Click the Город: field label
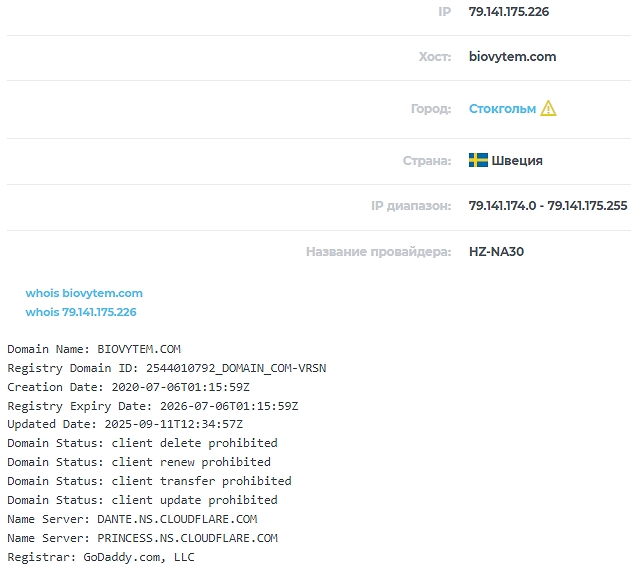 [x=431, y=109]
